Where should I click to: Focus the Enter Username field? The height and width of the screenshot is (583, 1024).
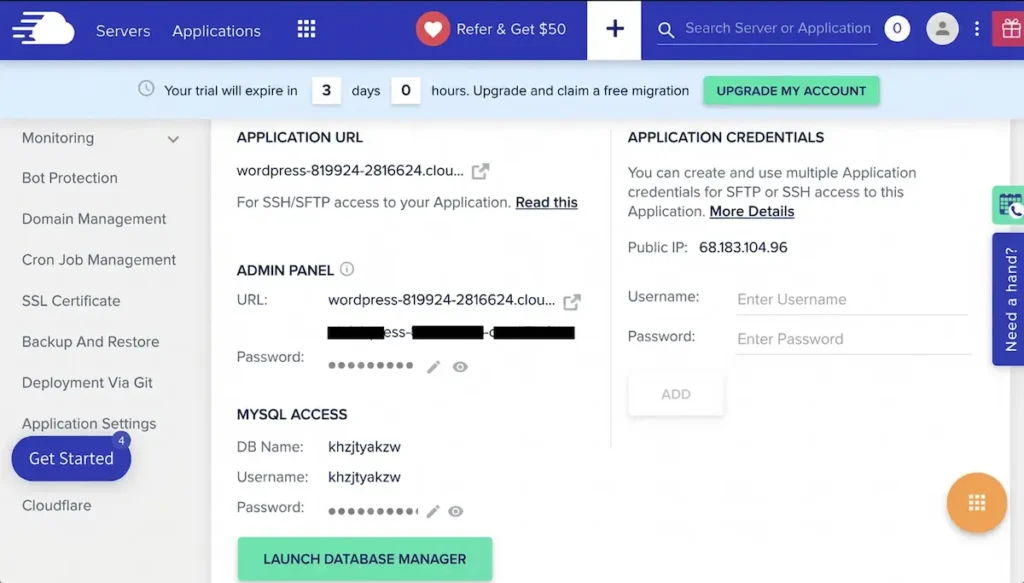[x=852, y=300]
